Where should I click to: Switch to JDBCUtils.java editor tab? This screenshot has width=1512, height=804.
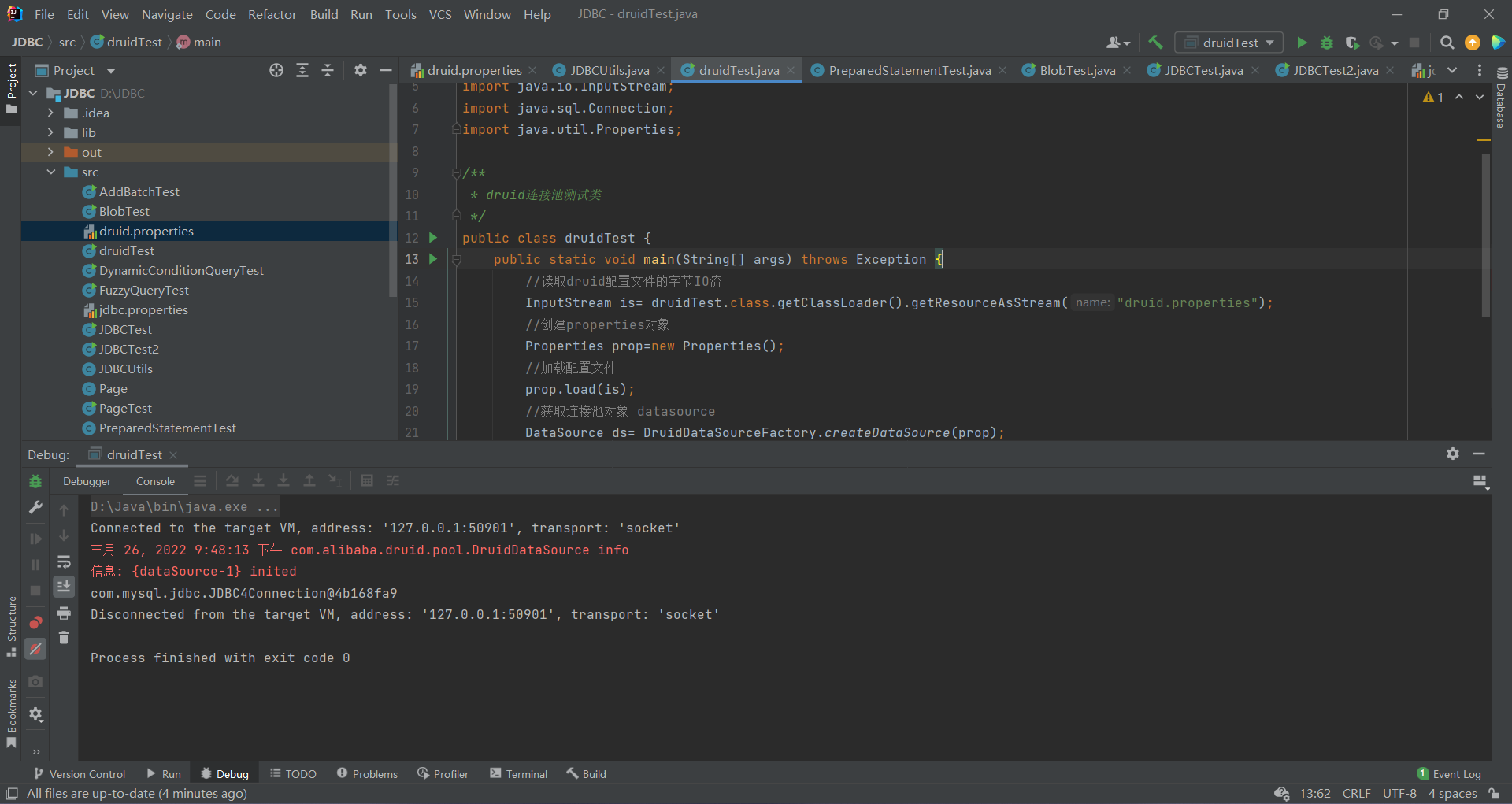pyautogui.click(x=609, y=70)
